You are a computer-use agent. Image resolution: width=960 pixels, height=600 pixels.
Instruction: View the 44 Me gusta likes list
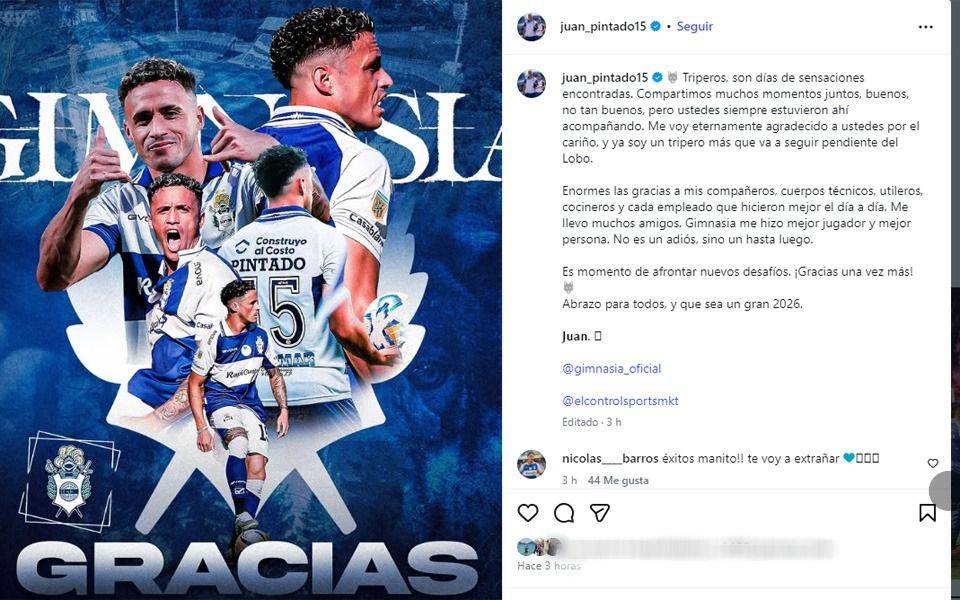pyautogui.click(x=618, y=481)
